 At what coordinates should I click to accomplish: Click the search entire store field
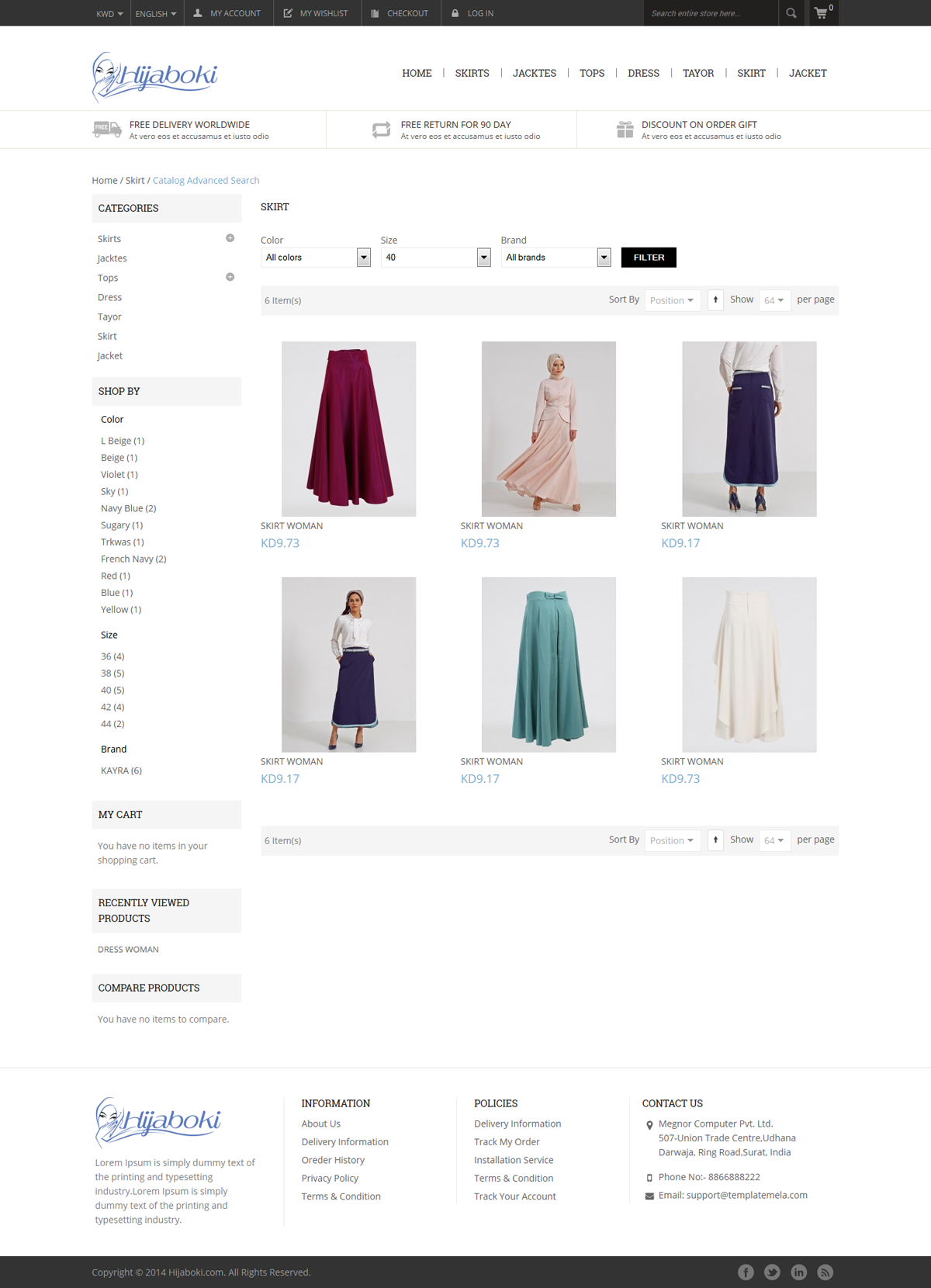click(x=710, y=13)
